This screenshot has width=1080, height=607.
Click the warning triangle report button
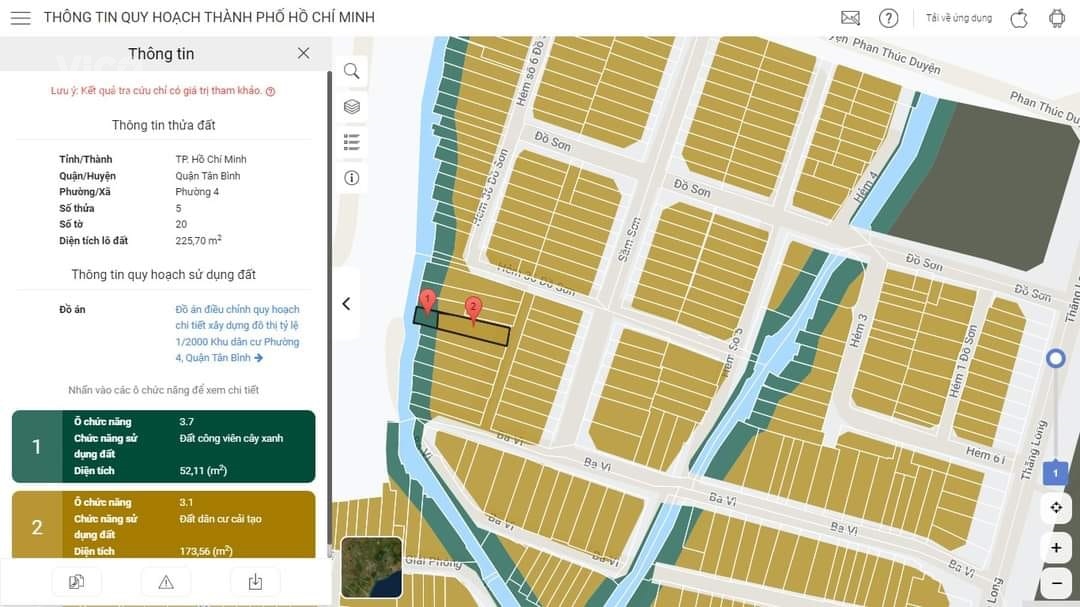pos(166,582)
